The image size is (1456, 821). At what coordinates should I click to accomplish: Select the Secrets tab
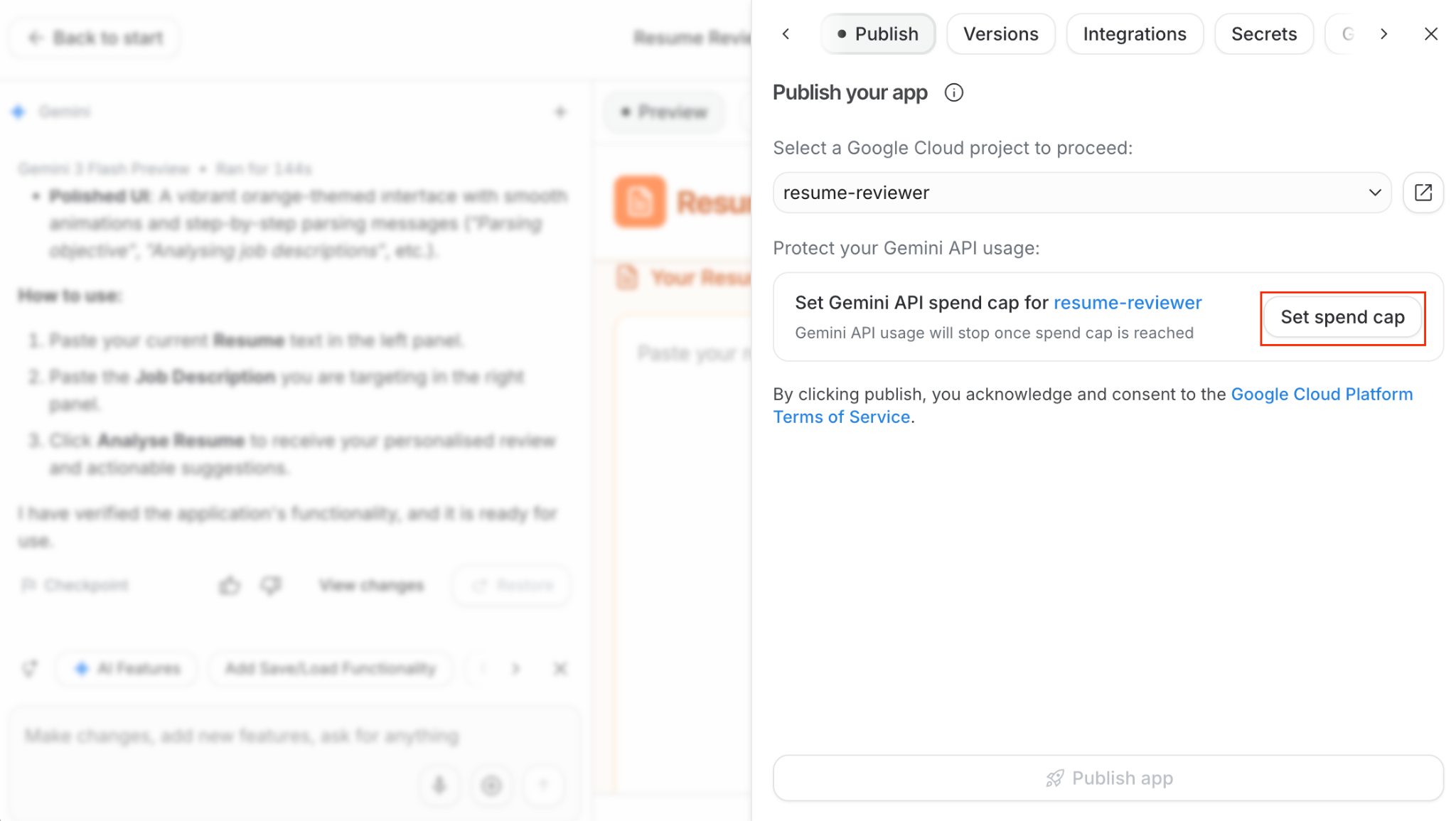pos(1264,34)
